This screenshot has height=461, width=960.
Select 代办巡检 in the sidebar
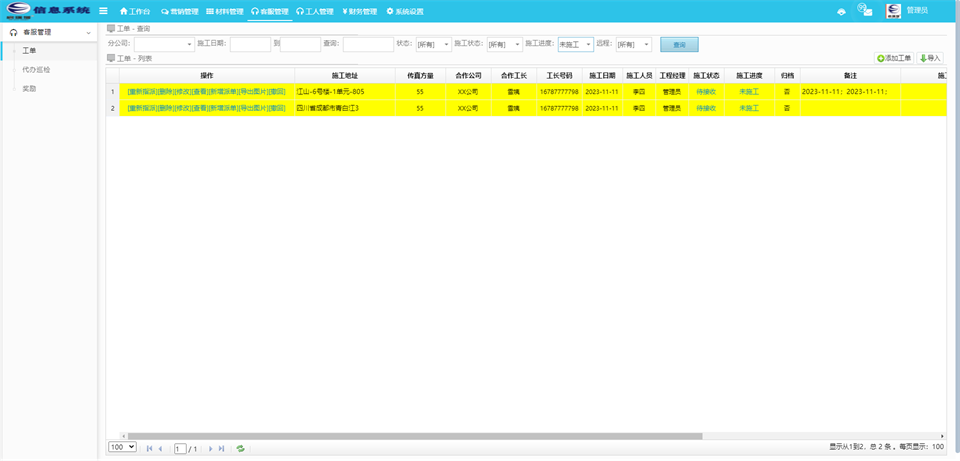36,70
